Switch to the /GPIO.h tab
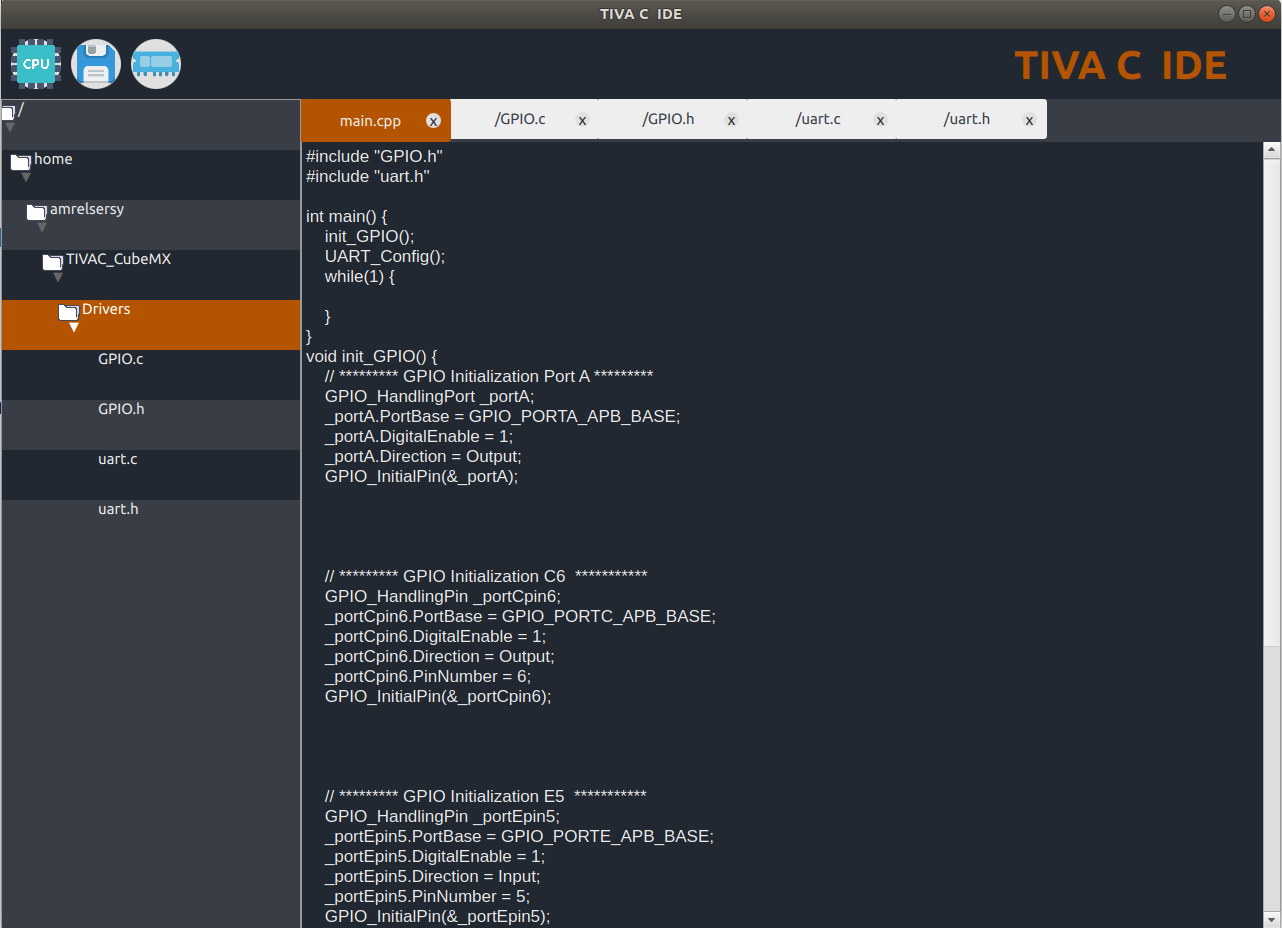 click(x=668, y=118)
